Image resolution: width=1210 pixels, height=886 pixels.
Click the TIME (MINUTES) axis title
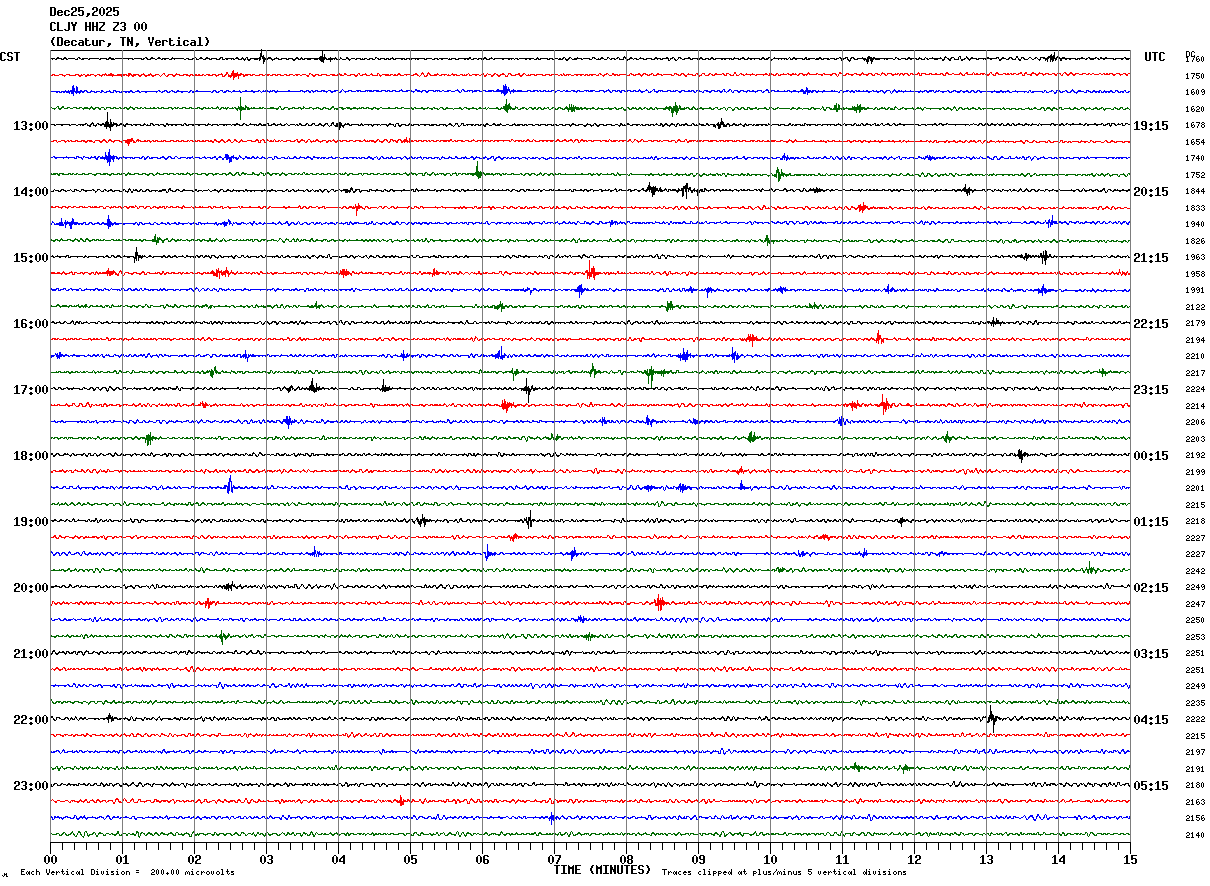(x=602, y=870)
